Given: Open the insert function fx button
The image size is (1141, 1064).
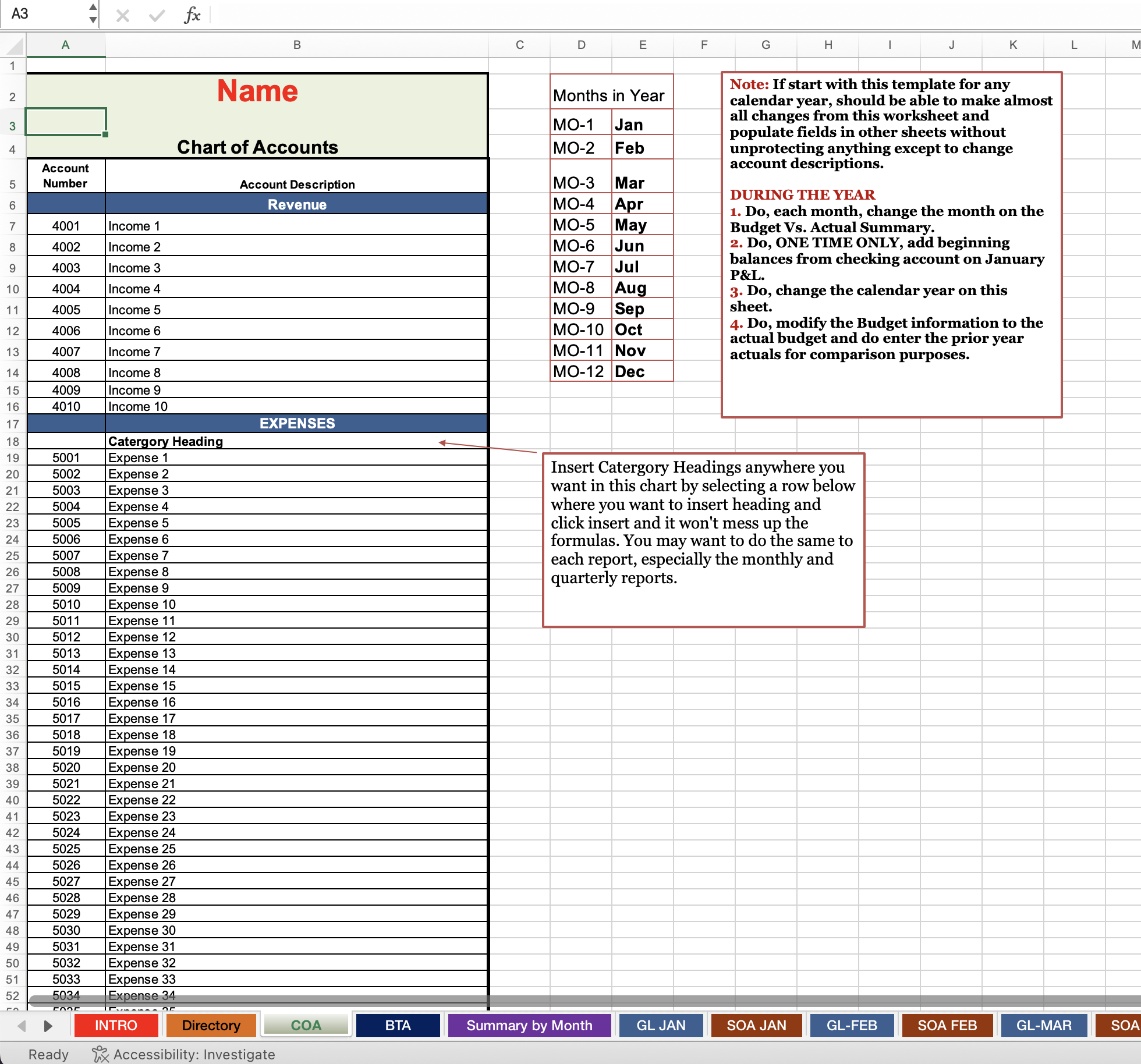Looking at the screenshot, I should click(x=192, y=15).
